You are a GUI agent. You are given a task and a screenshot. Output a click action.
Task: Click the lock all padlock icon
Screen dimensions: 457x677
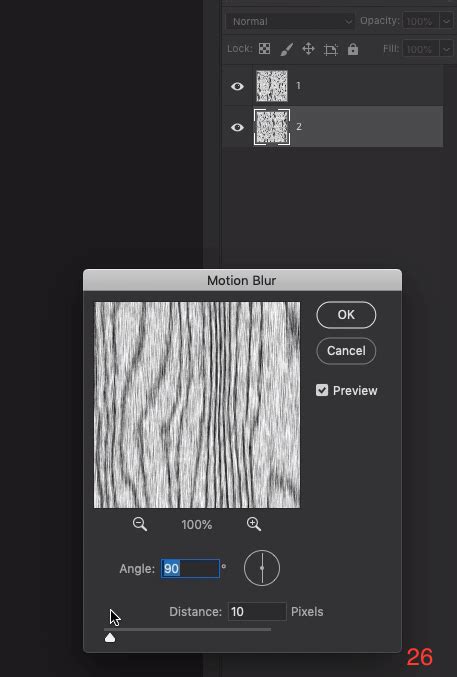353,49
